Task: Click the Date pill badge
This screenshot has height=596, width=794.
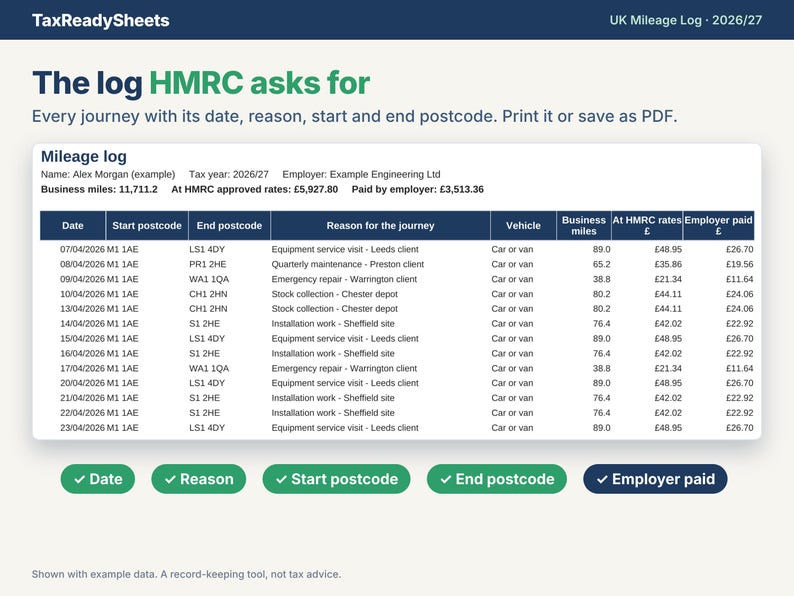Action: [x=98, y=479]
